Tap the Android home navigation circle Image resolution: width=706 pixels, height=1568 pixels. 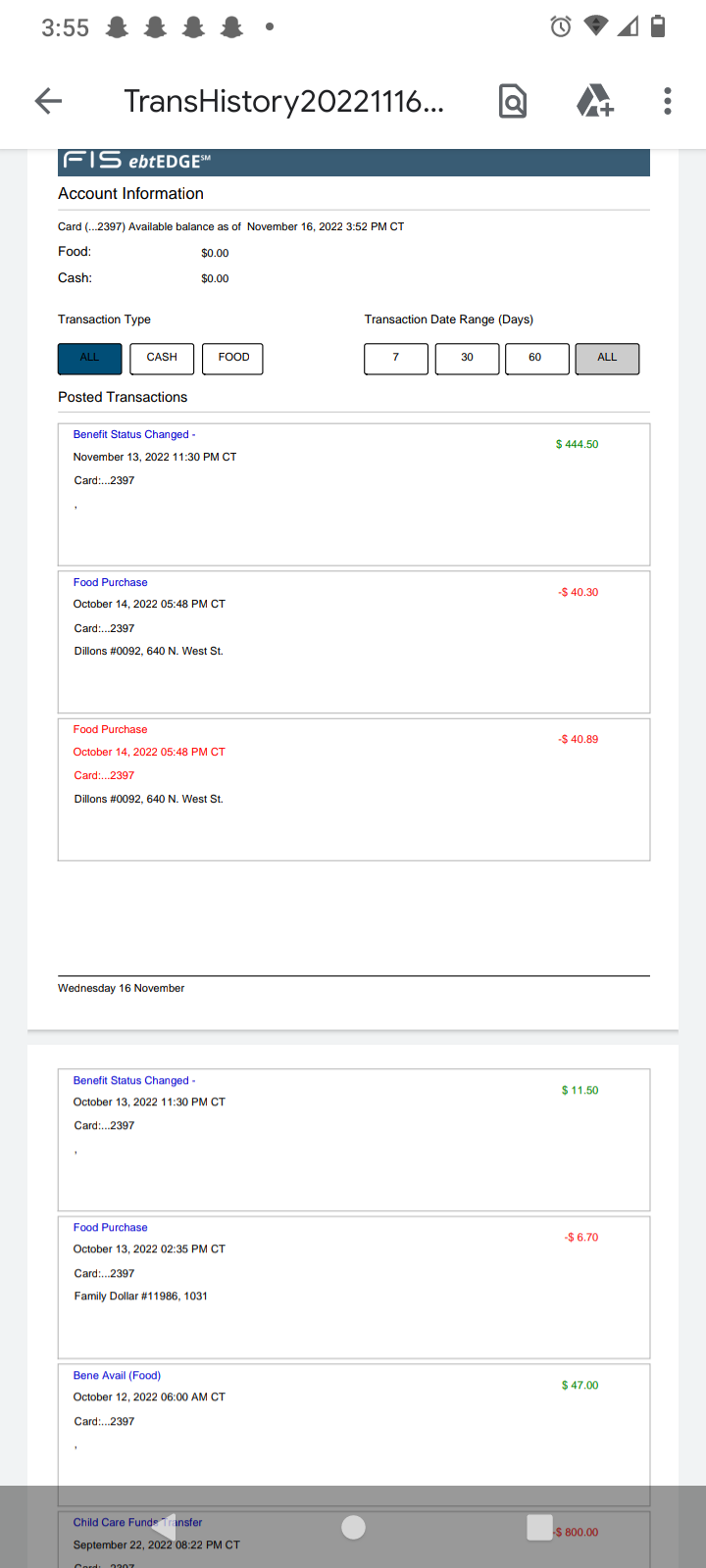[354, 1527]
